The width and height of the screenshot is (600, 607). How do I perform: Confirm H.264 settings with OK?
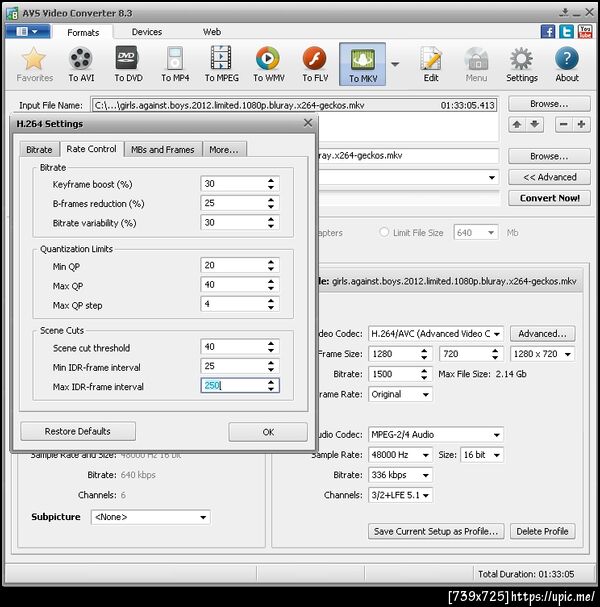pos(268,432)
